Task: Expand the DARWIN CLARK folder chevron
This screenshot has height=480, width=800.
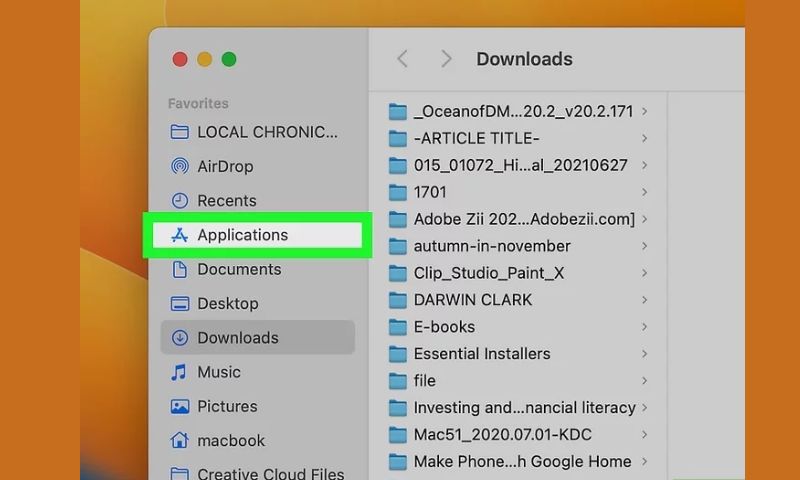Action: [645, 300]
